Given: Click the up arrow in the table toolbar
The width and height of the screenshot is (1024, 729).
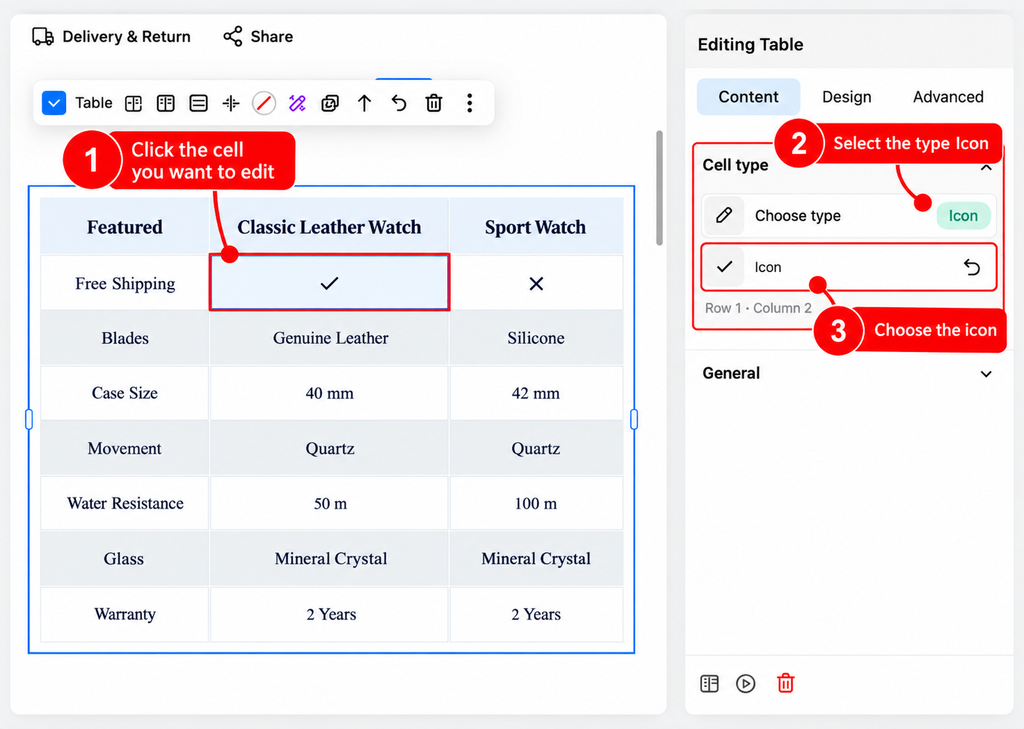Looking at the screenshot, I should (364, 103).
